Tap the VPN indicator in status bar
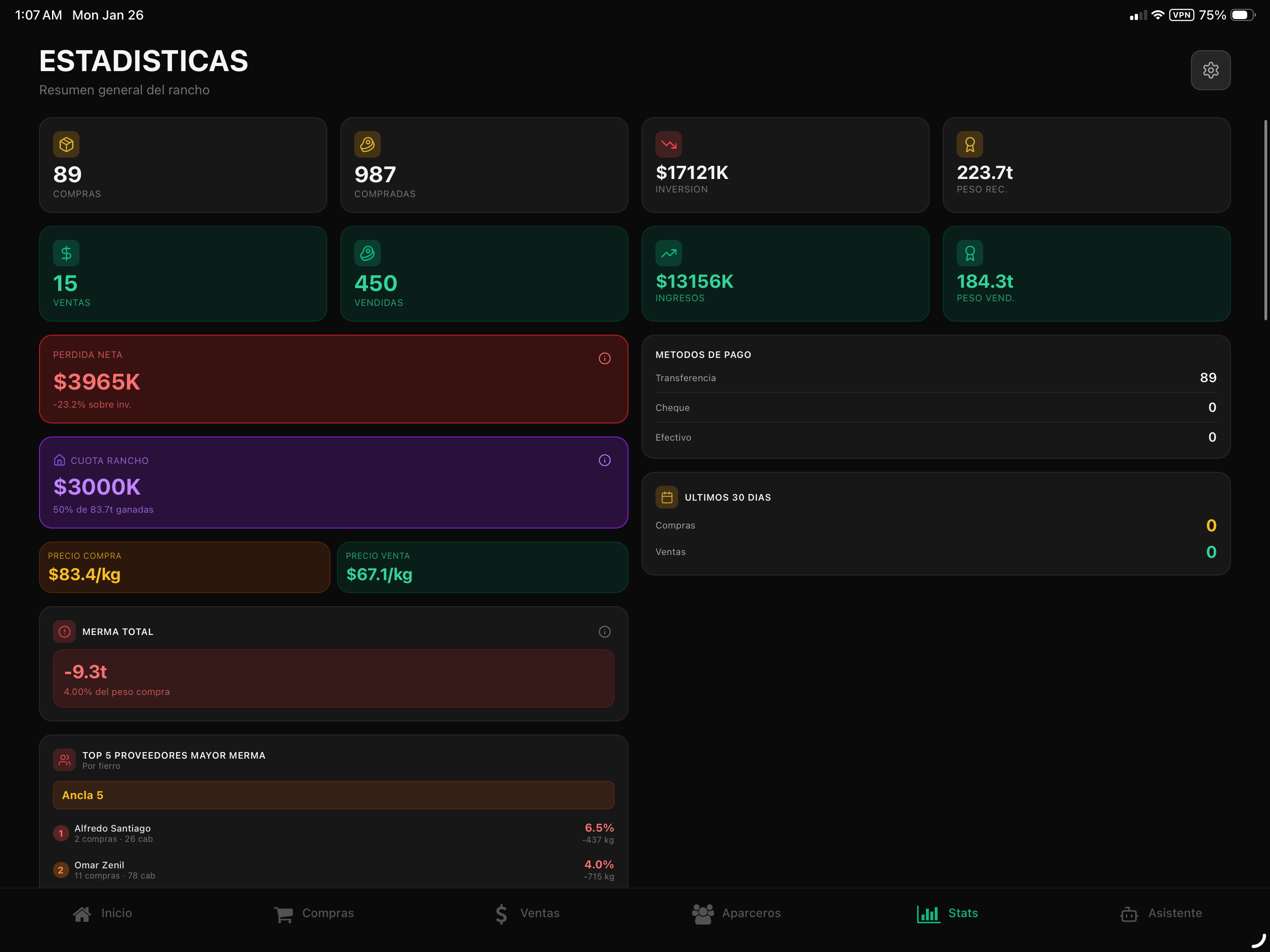 1182,15
